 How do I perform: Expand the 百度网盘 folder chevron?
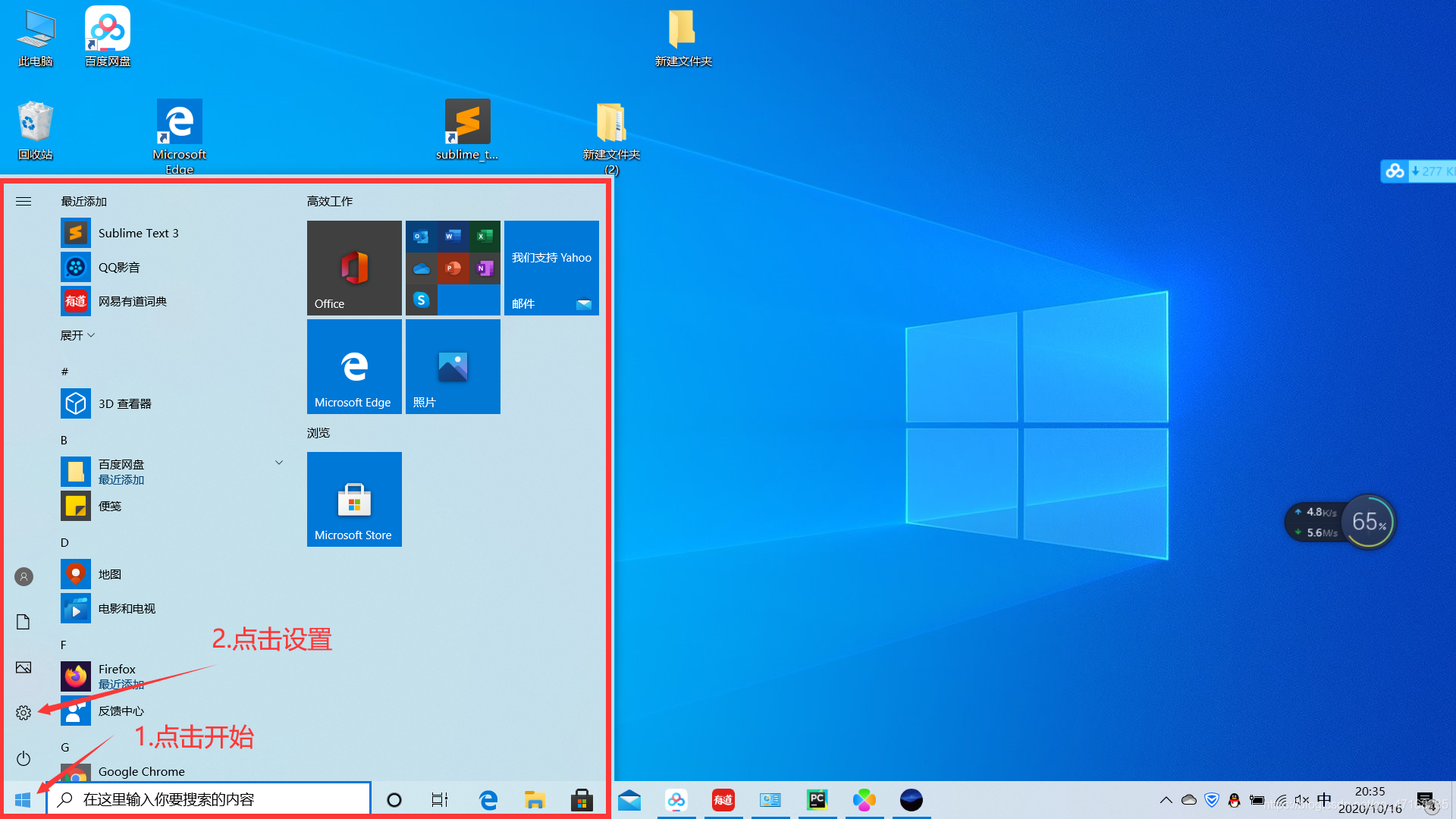pyautogui.click(x=279, y=463)
